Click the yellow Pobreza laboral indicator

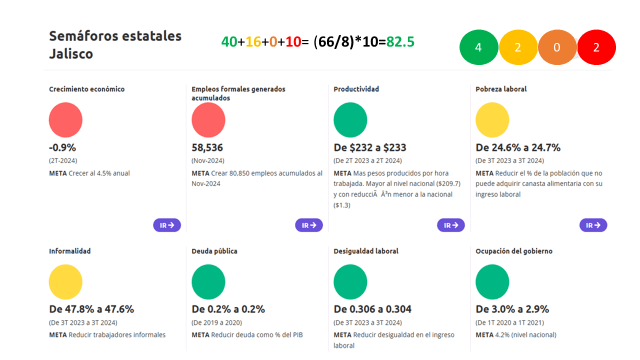(492, 120)
